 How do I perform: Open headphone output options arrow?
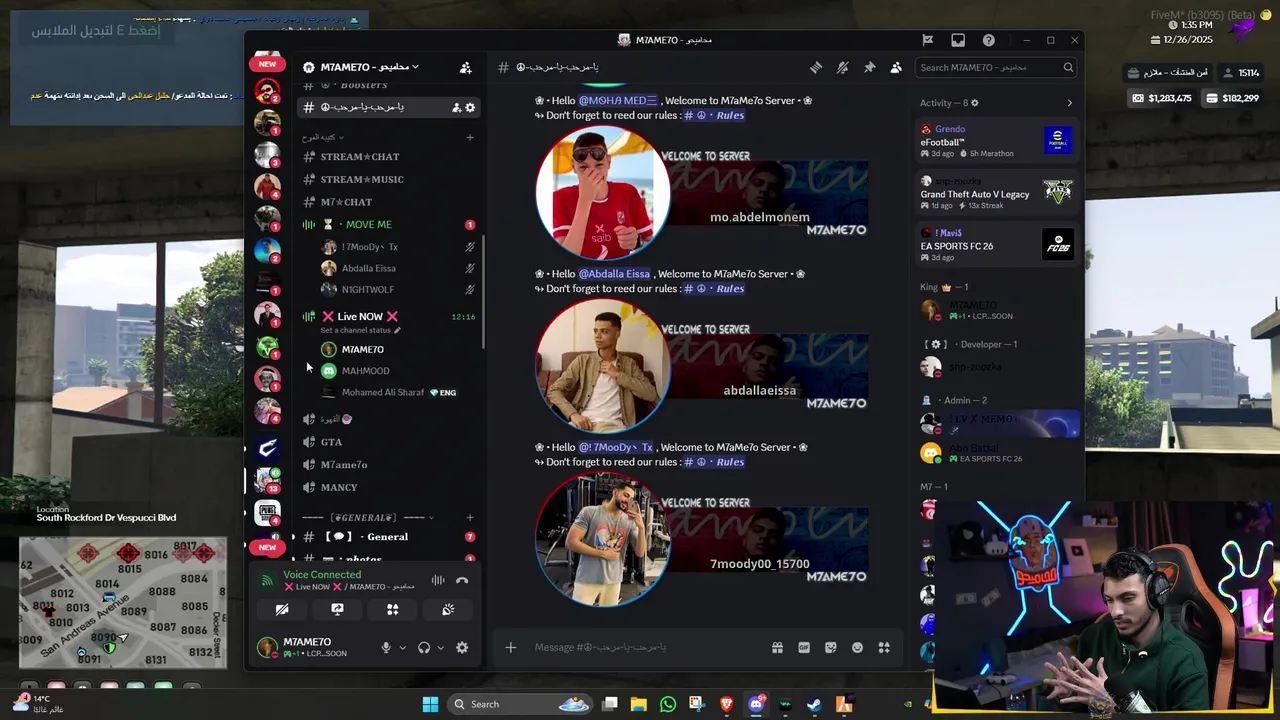click(x=441, y=647)
